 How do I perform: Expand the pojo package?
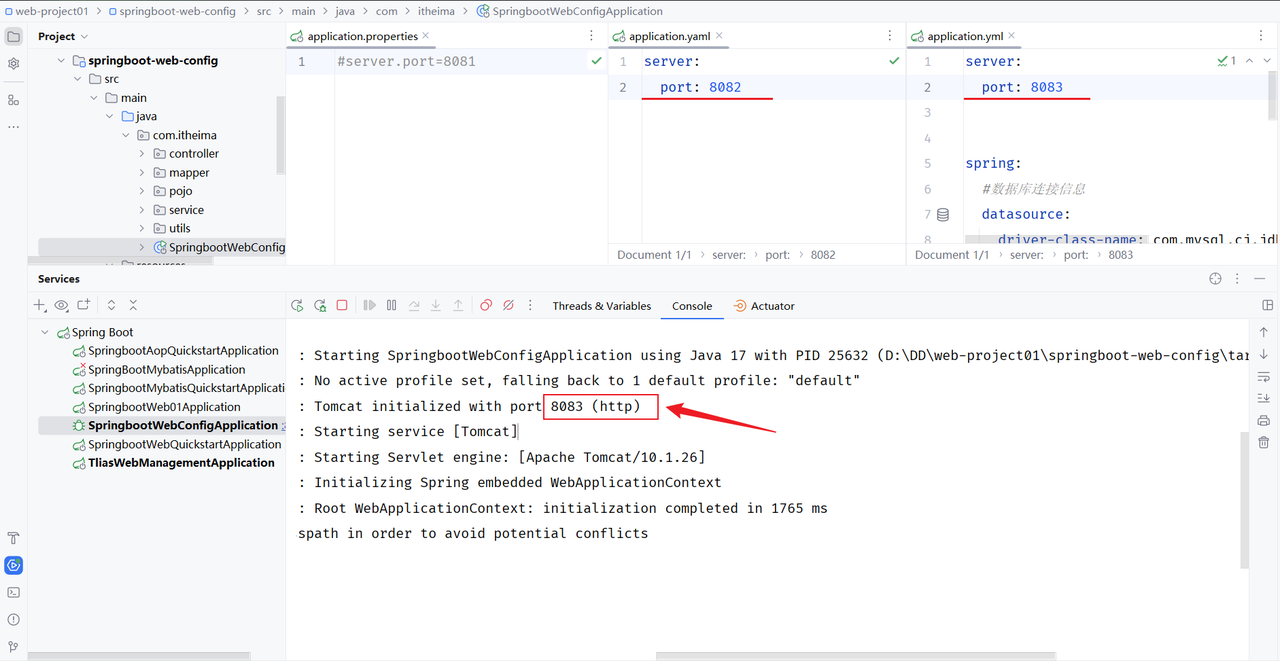point(142,191)
